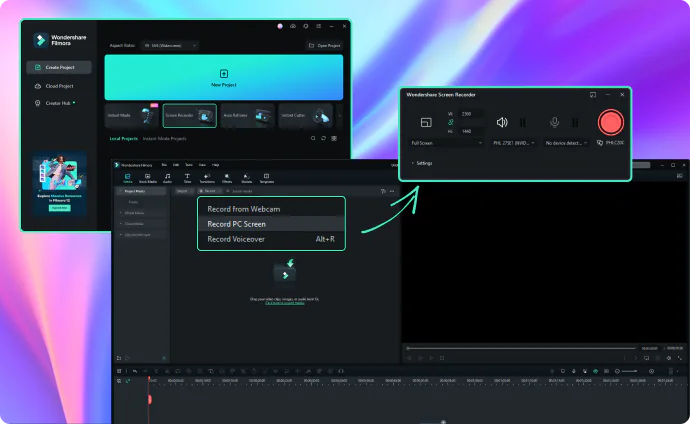Viewport: 690px width, 424px height.
Task: Open the File menu in the editor
Action: pyautogui.click(x=164, y=165)
